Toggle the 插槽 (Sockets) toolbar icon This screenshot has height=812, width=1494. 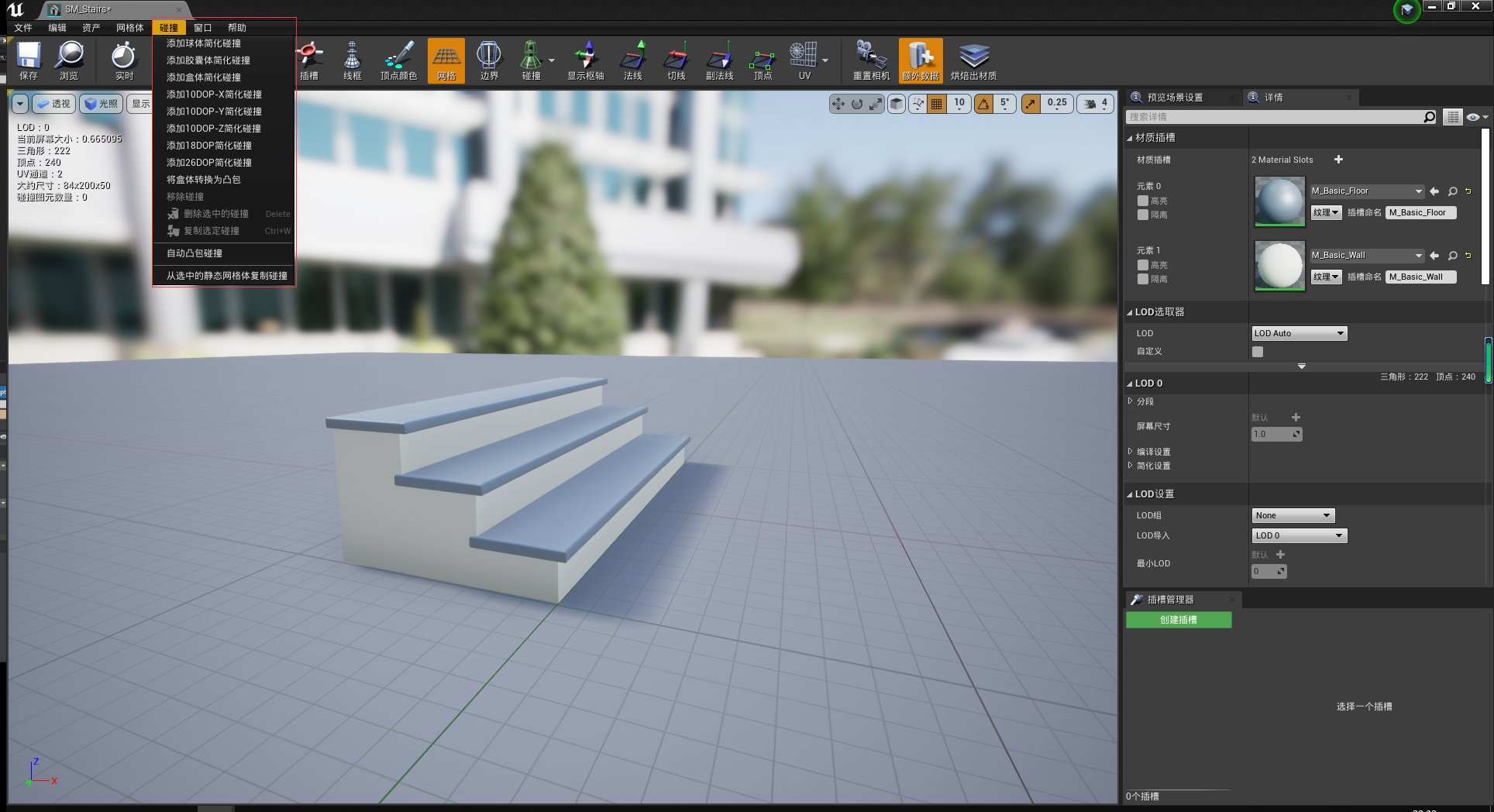pyautogui.click(x=309, y=60)
